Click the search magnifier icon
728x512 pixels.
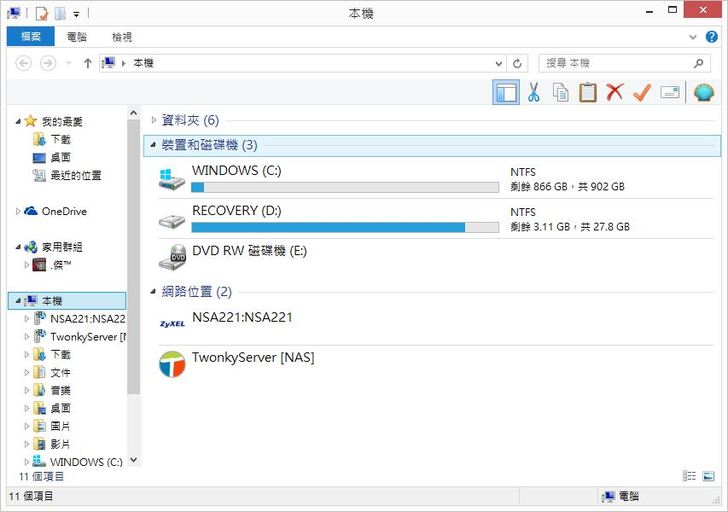coord(698,63)
